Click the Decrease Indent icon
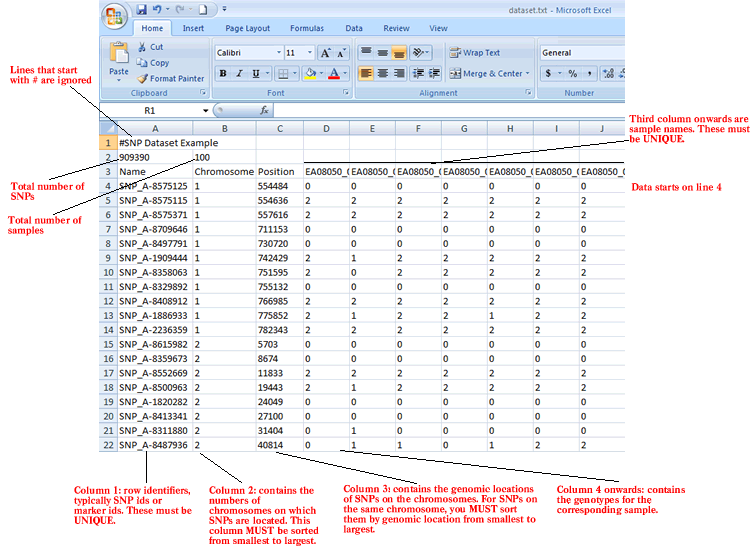Viewport: 750px width, 554px height. (418, 74)
